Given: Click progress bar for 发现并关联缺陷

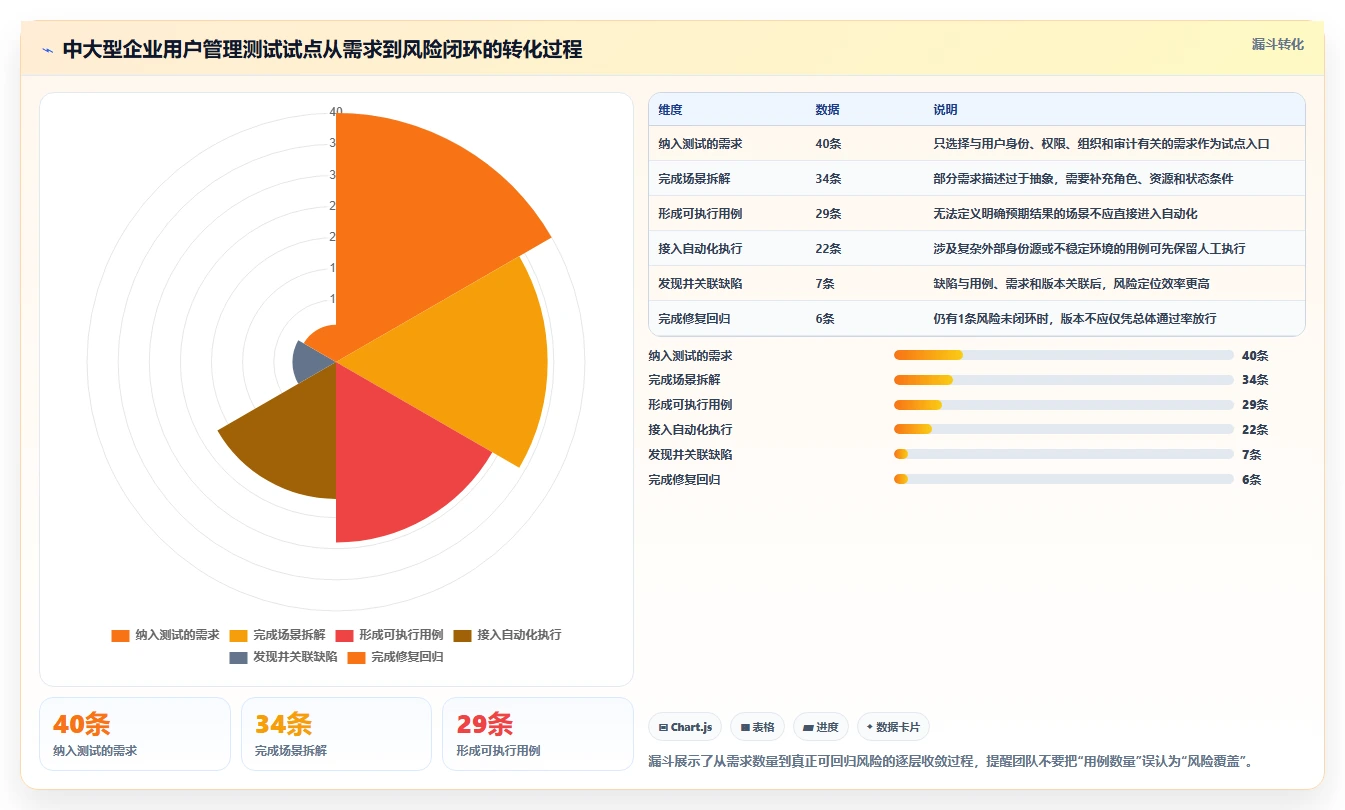Looking at the screenshot, I should pos(1064,454).
